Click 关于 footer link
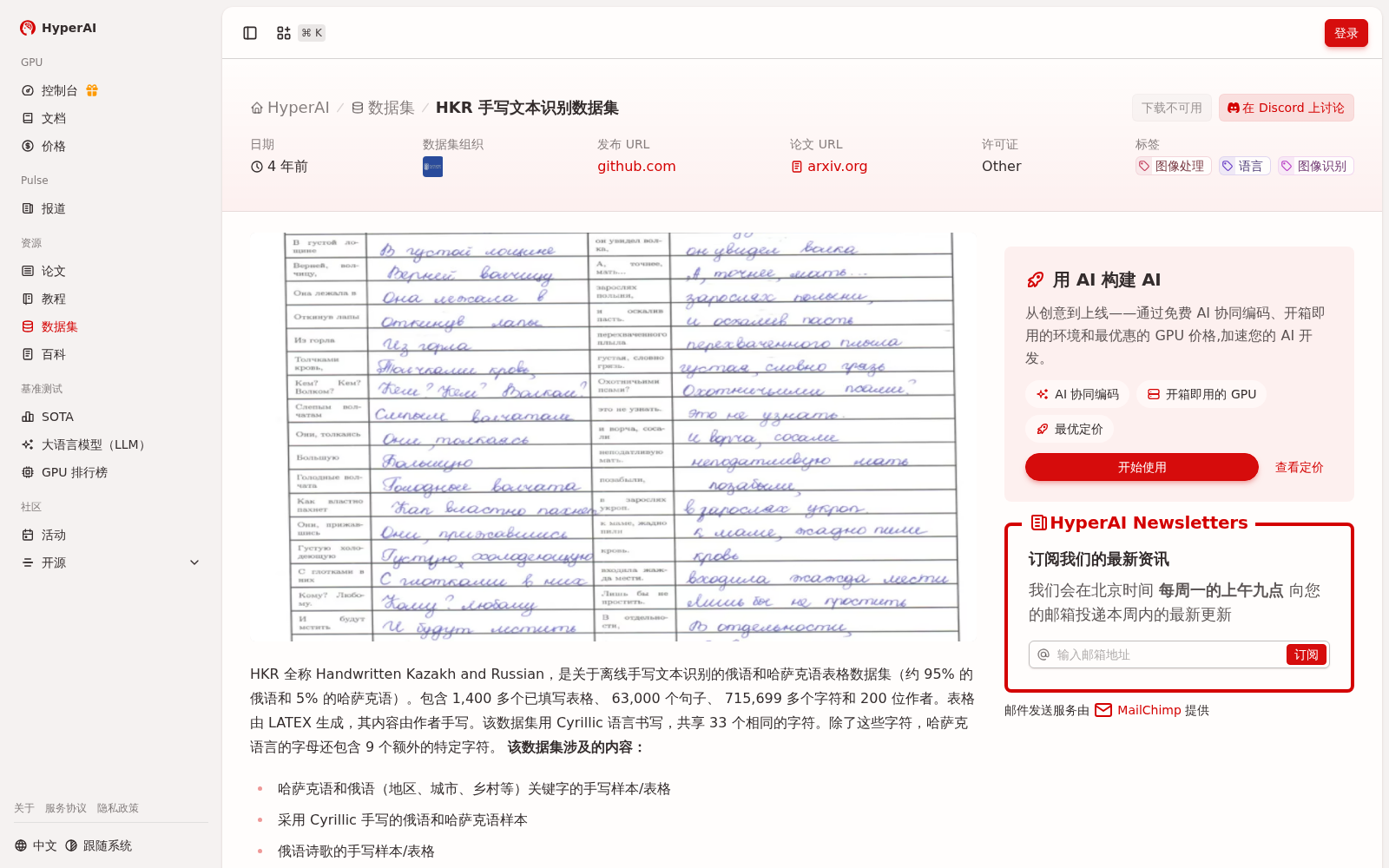The width and height of the screenshot is (1389, 868). coord(24,808)
